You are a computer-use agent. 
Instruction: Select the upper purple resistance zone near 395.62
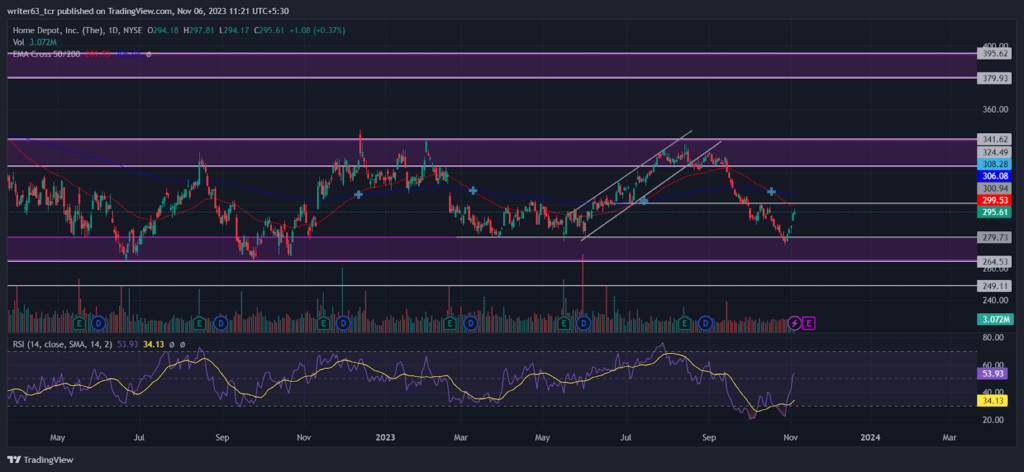point(490,66)
